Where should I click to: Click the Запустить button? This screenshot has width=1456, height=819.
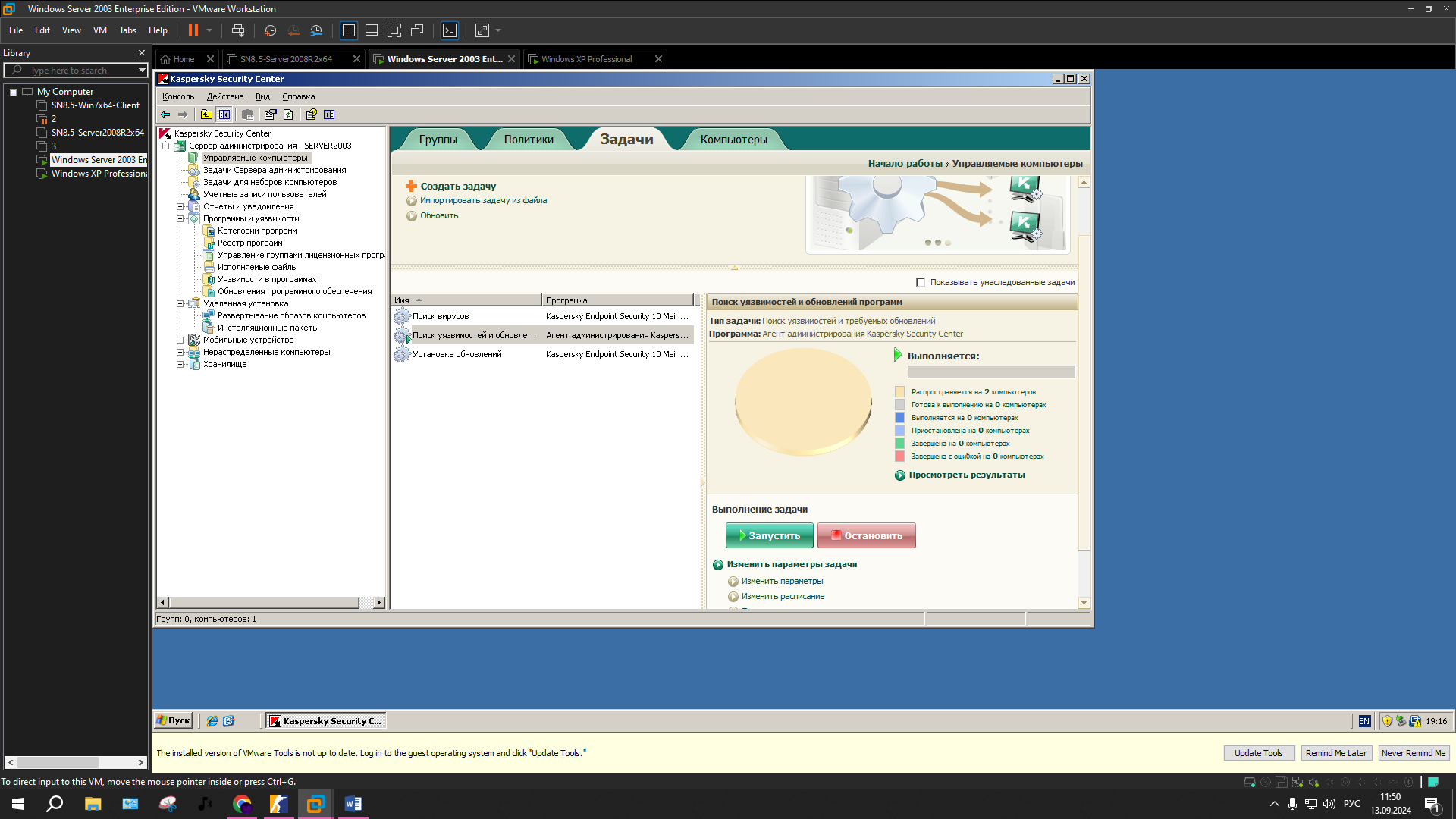pos(770,535)
